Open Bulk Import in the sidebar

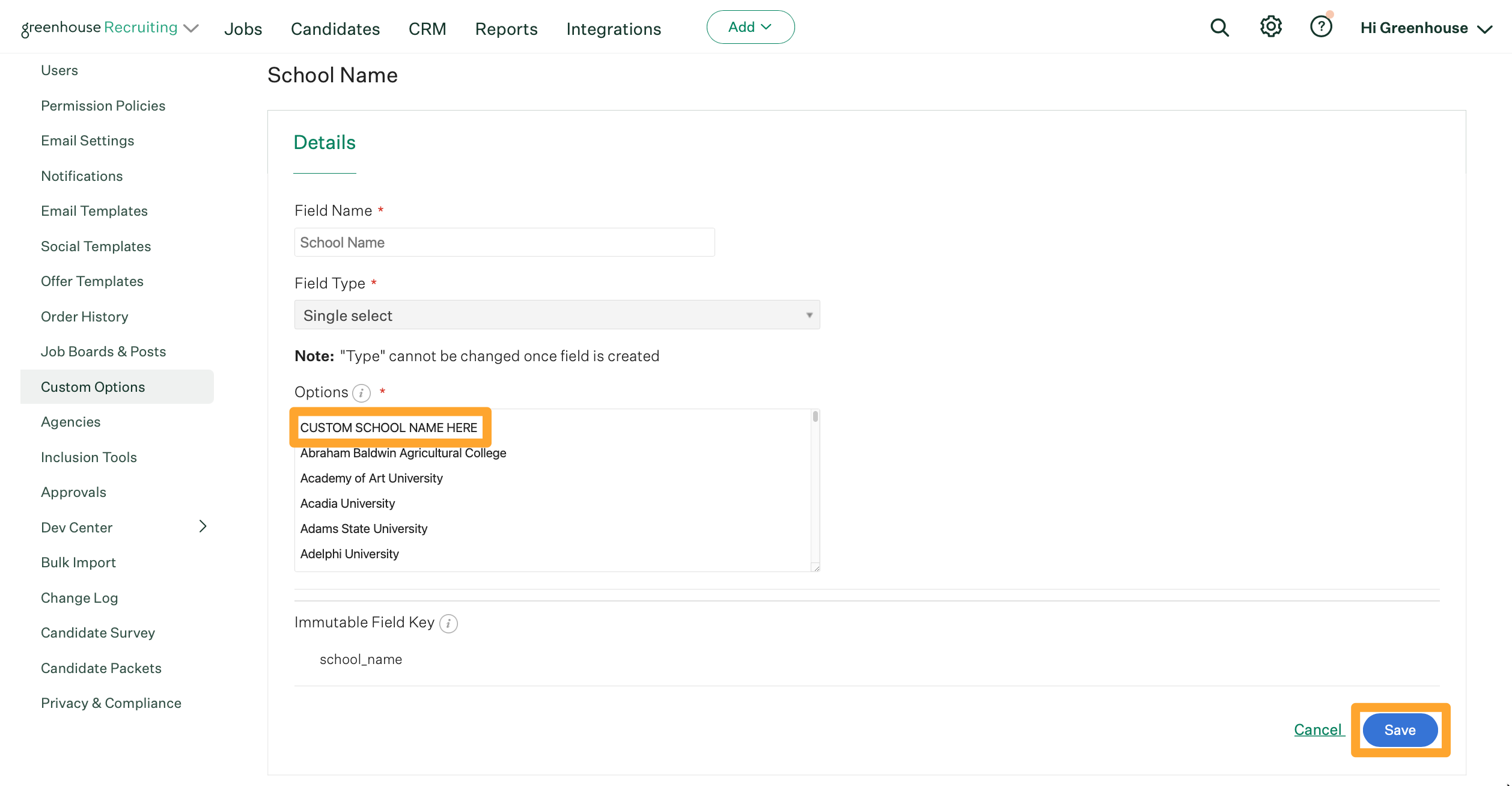[78, 562]
